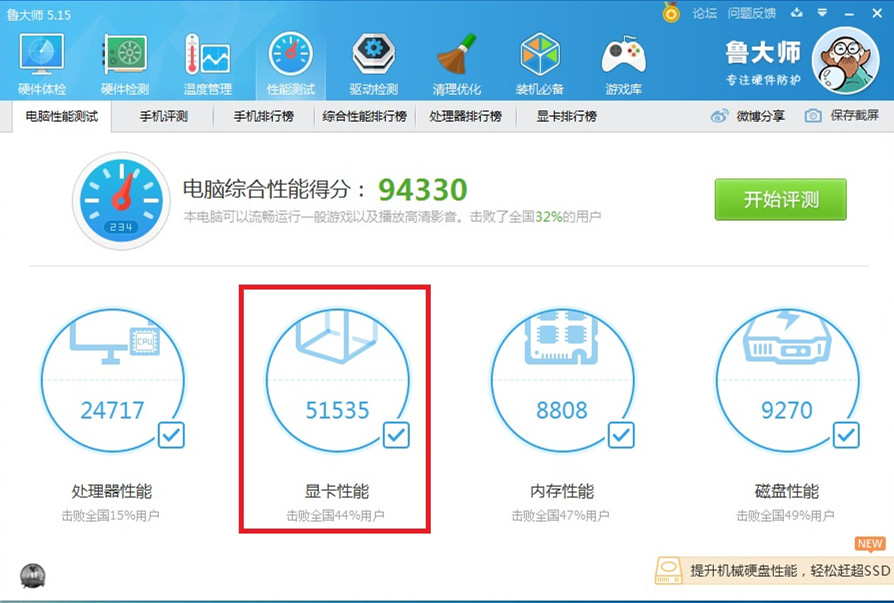Open the title bar dropdown menu arrow
The image size is (894, 603).
point(822,13)
